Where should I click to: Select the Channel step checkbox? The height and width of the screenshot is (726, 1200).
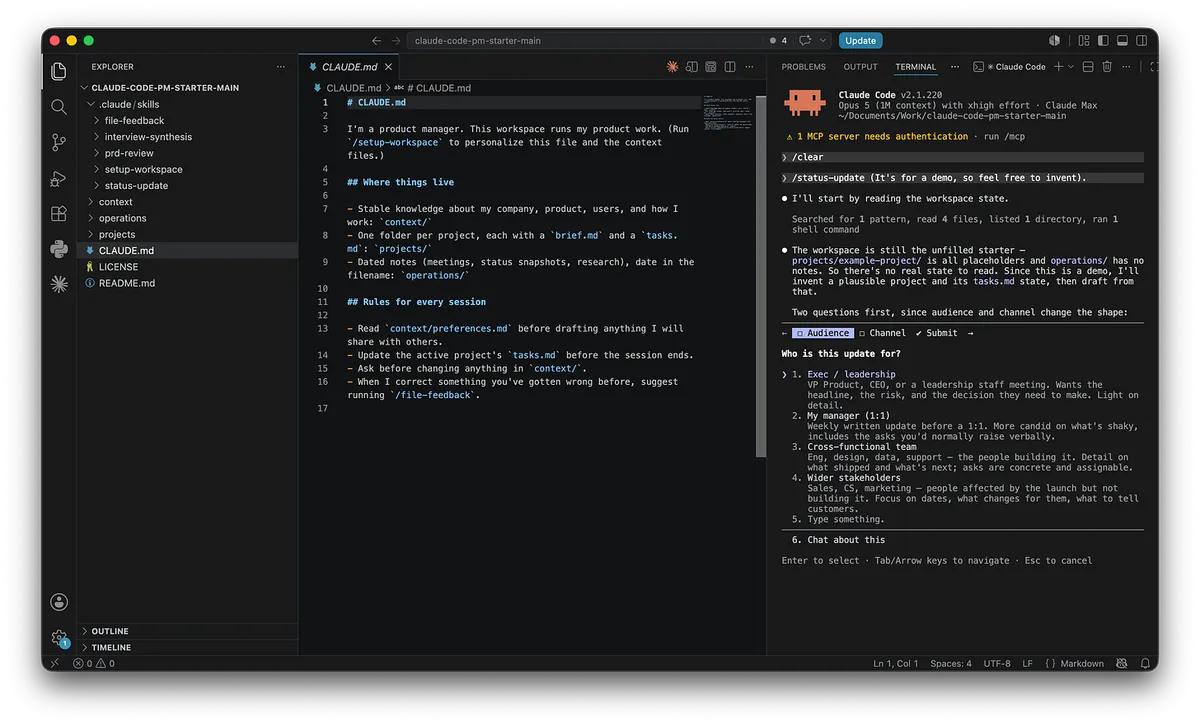[882, 333]
